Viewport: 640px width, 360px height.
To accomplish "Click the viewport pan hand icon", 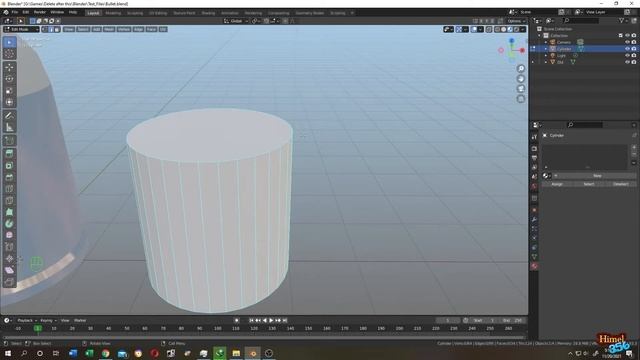I will [521, 79].
